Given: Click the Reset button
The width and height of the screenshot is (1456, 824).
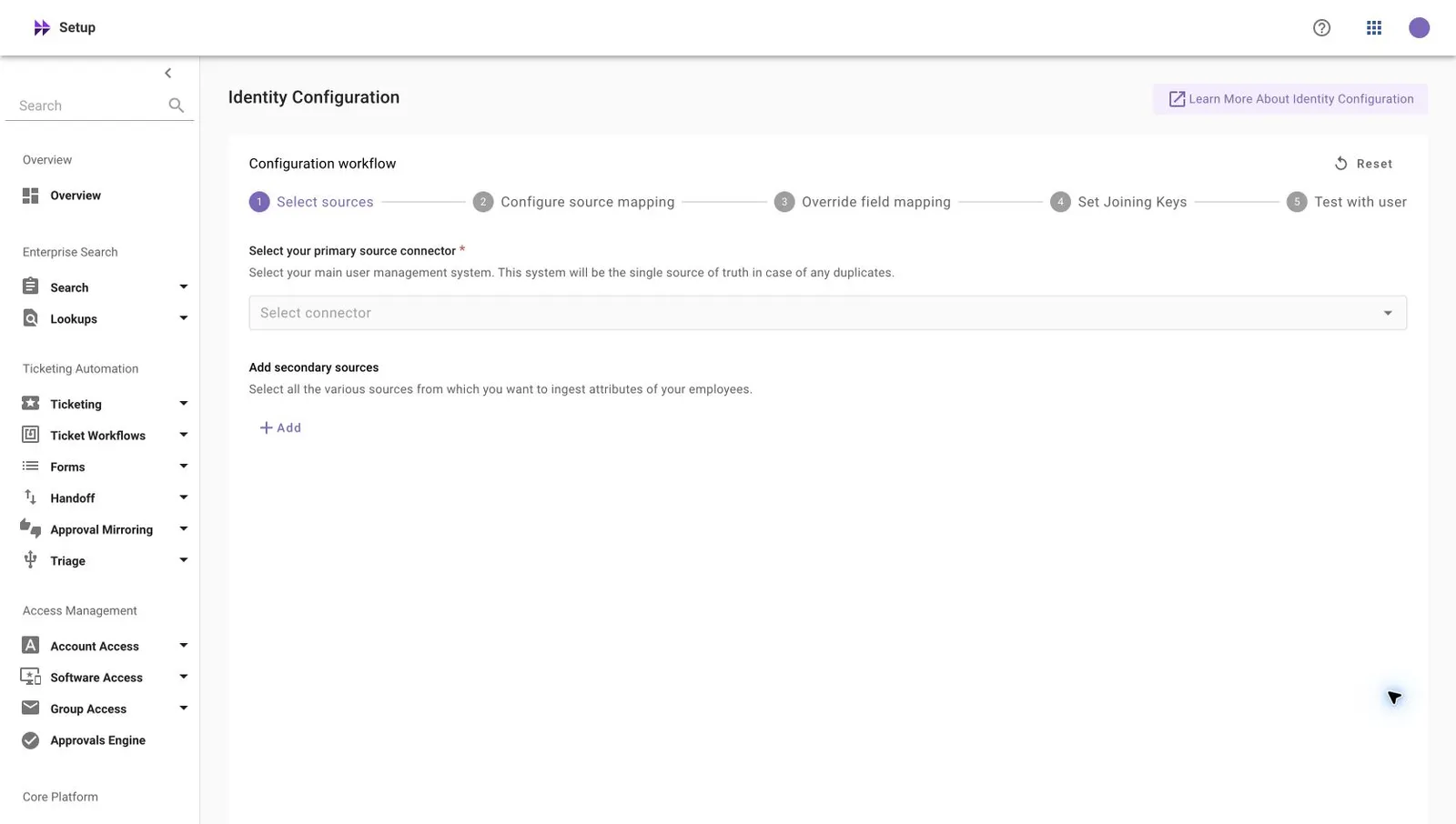Looking at the screenshot, I should click(x=1363, y=164).
